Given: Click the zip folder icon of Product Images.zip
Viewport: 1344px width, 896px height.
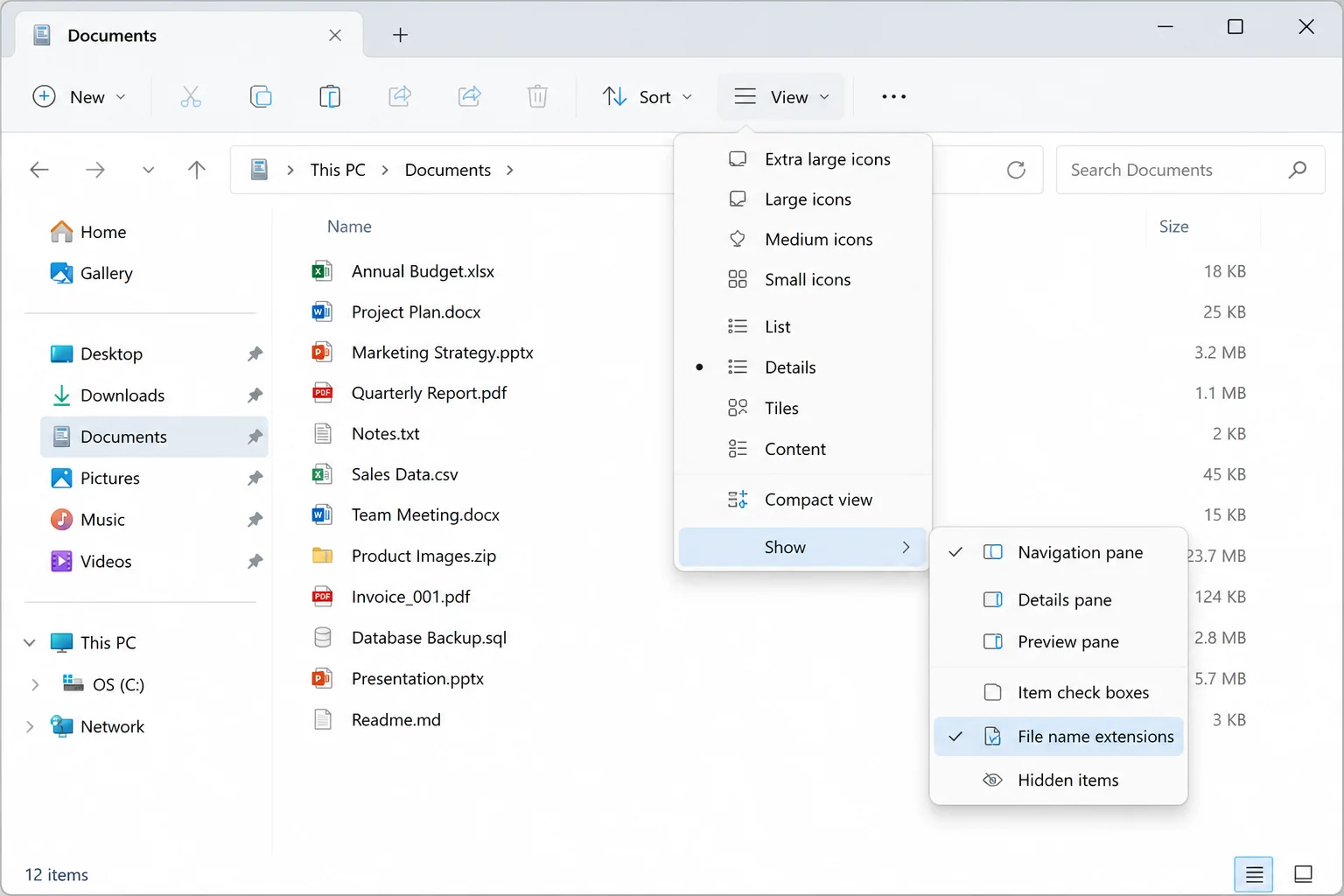Looking at the screenshot, I should 322,556.
